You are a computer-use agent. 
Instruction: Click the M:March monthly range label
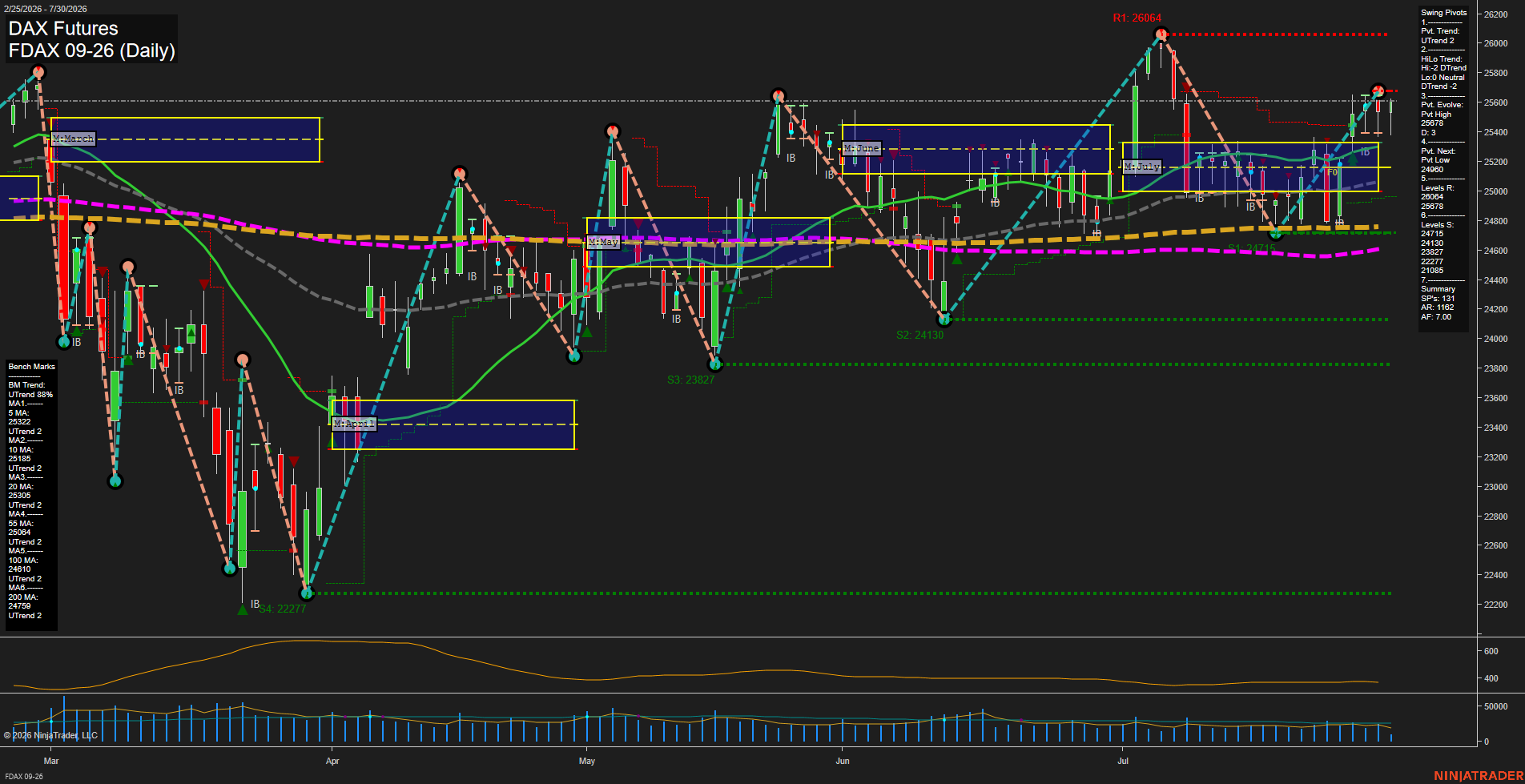tap(73, 139)
